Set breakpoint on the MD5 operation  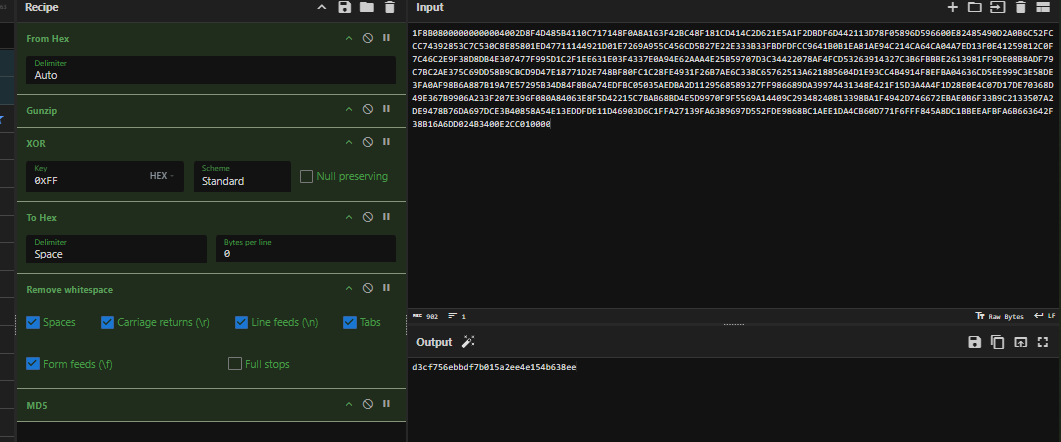point(386,404)
